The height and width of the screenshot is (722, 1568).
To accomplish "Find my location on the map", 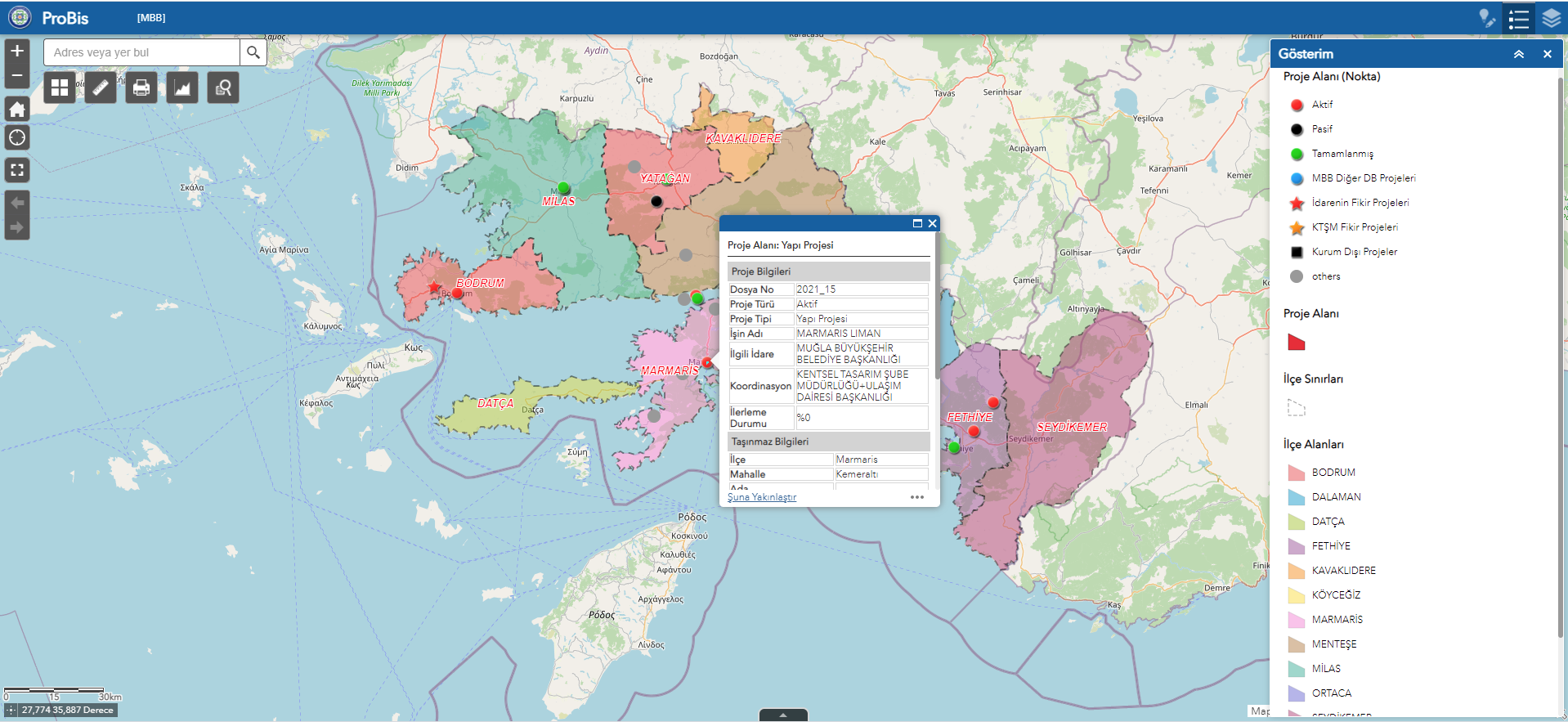I will pos(17,137).
